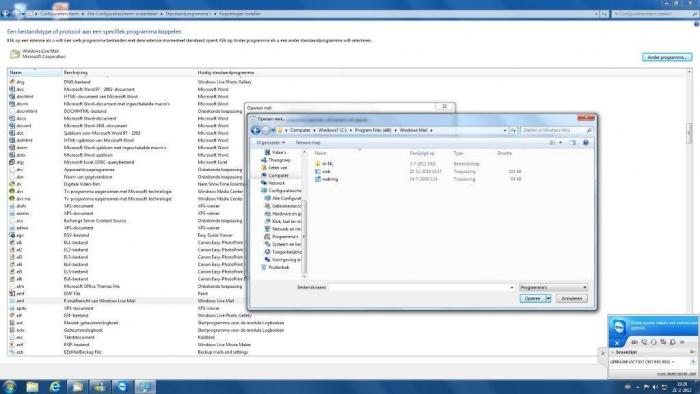This screenshot has height=394, width=700.
Task: Toggle the preview pane in file dialog
Action: [x=572, y=143]
